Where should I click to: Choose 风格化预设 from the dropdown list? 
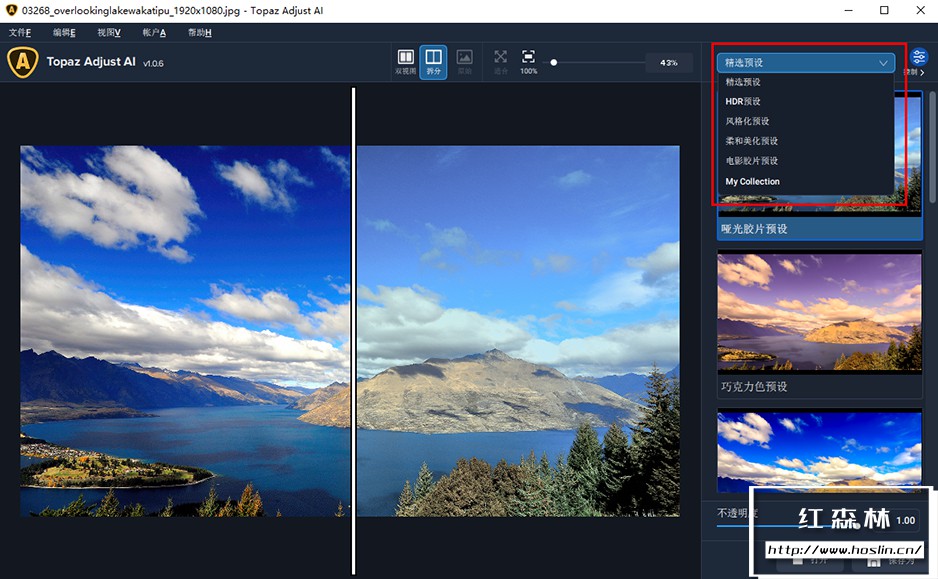(x=806, y=121)
